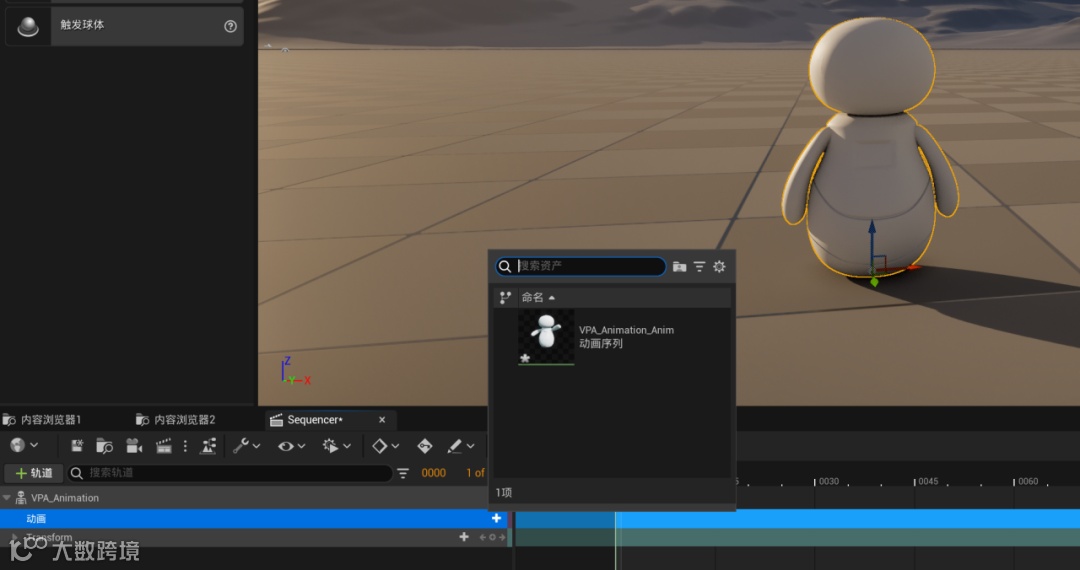Jump to next key on Transform row

point(501,537)
